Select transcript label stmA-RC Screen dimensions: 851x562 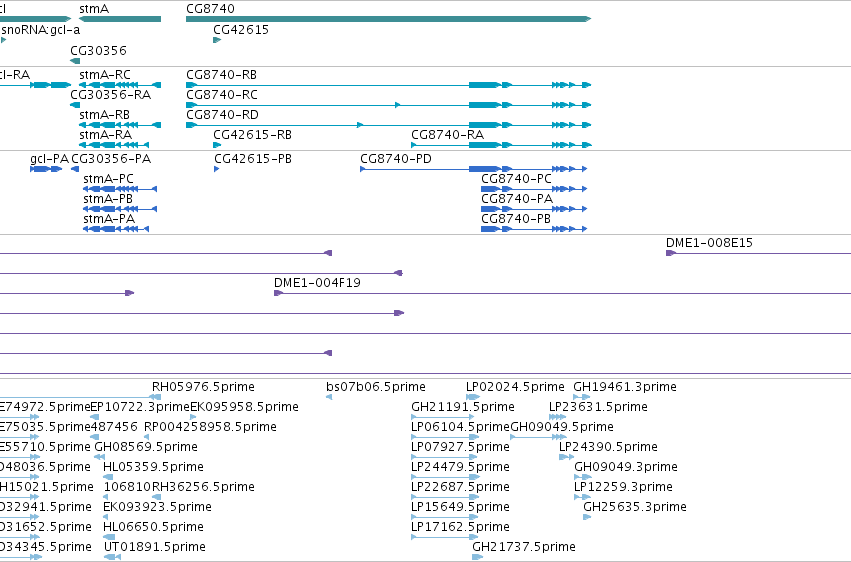click(x=105, y=75)
